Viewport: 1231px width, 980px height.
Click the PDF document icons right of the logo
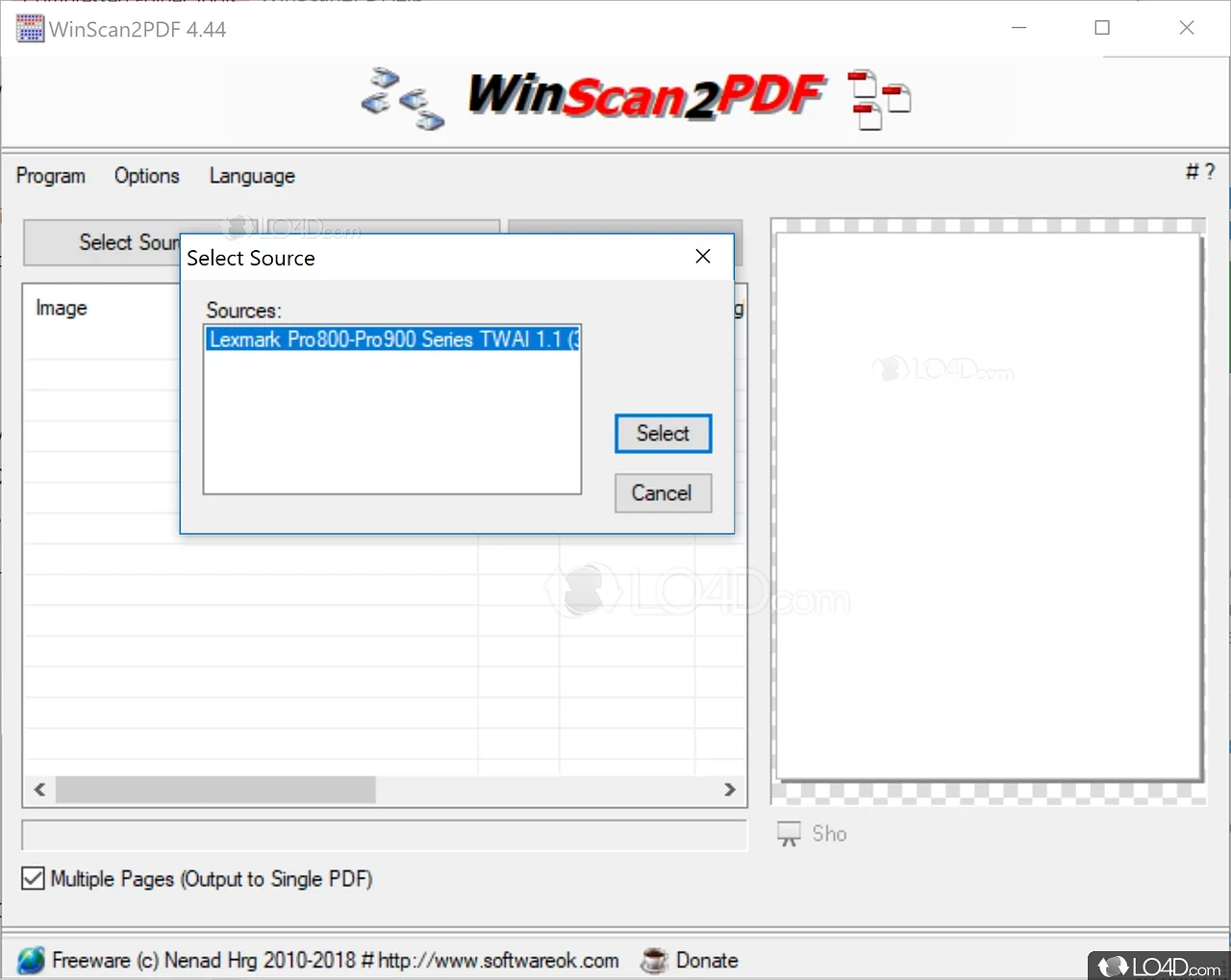click(x=880, y=99)
